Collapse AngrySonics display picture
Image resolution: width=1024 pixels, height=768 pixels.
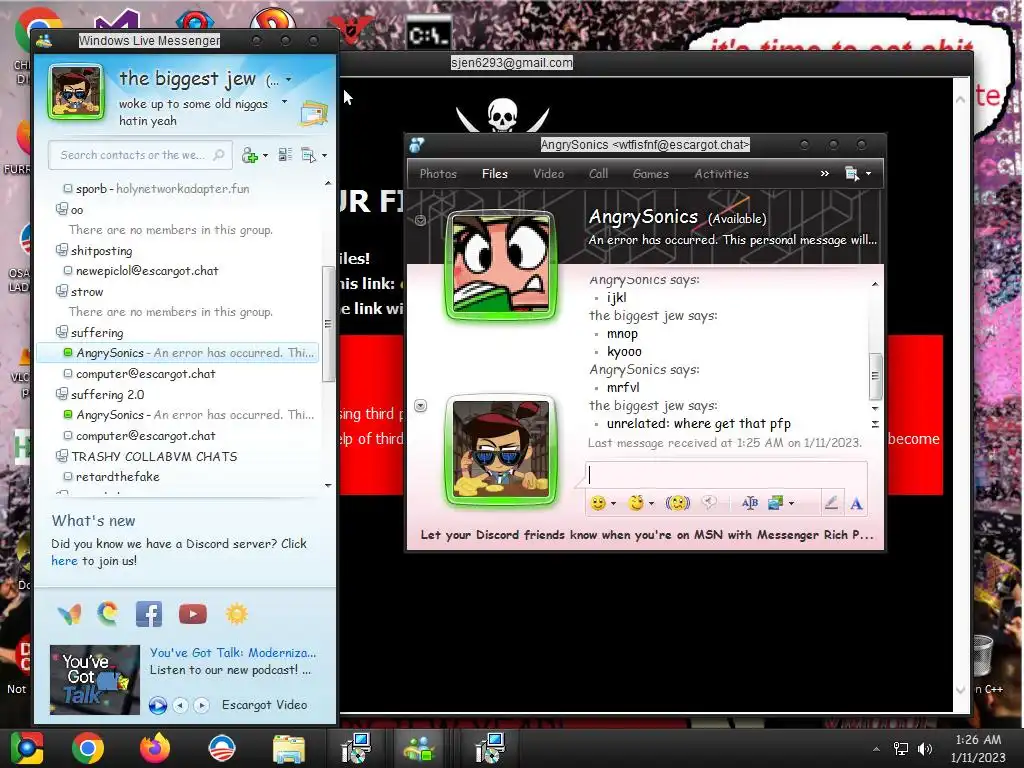pos(421,221)
